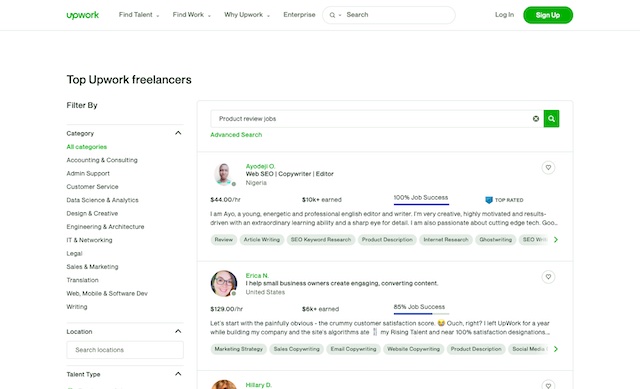Collapse the Category filter section
This screenshot has width=640, height=389.
point(178,133)
